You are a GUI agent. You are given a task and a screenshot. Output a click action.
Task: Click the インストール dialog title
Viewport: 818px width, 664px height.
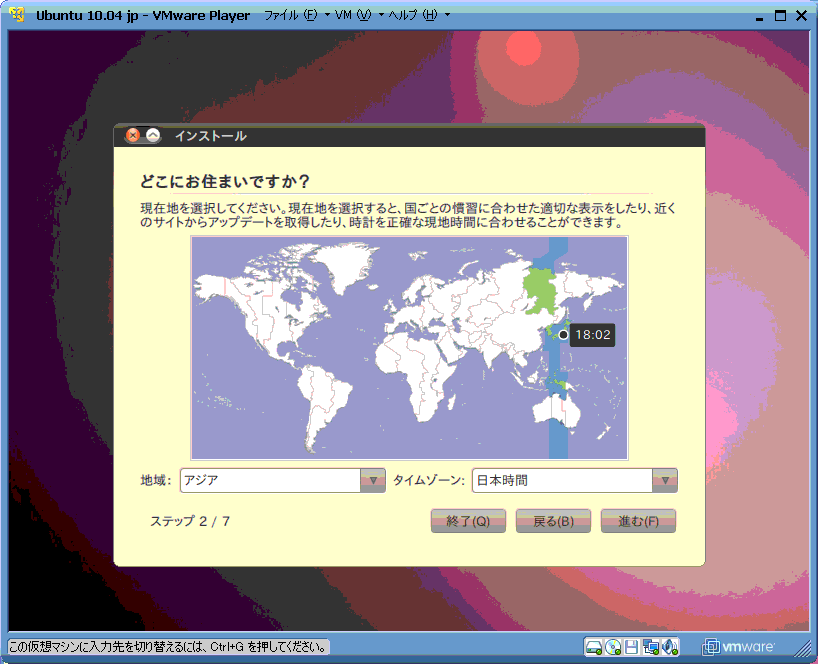pos(211,136)
